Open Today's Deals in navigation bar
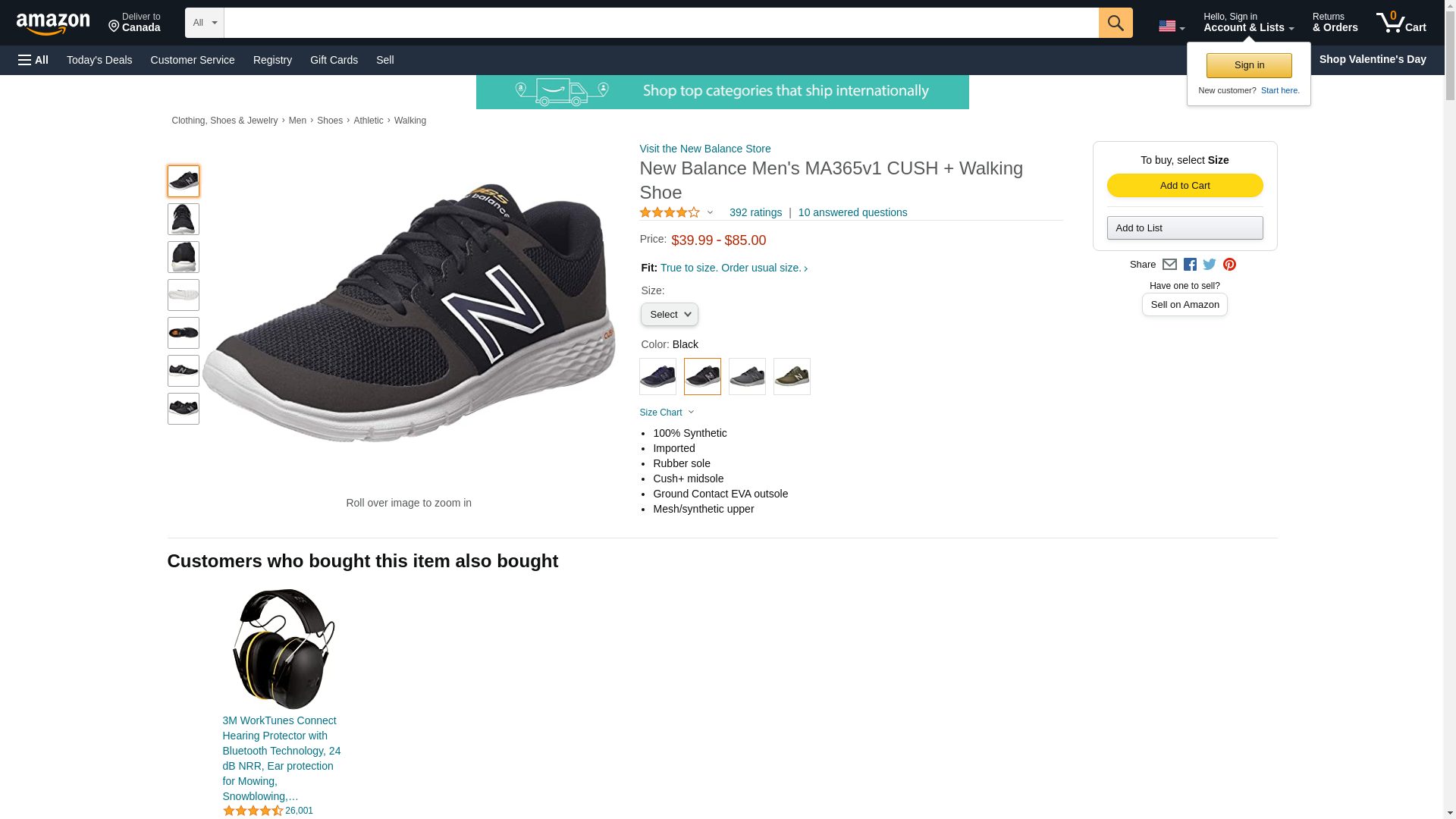Viewport: 1456px width, 819px height. pyautogui.click(x=99, y=60)
